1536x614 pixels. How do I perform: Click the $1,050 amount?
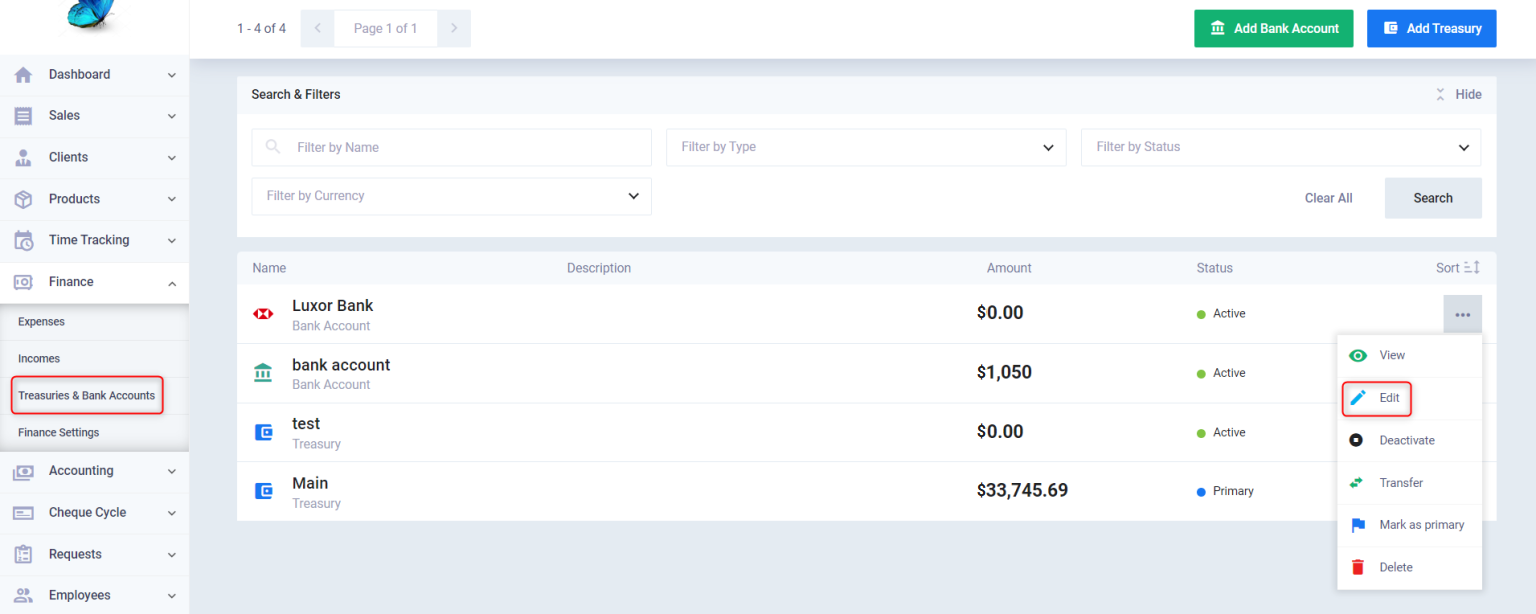pos(1004,372)
